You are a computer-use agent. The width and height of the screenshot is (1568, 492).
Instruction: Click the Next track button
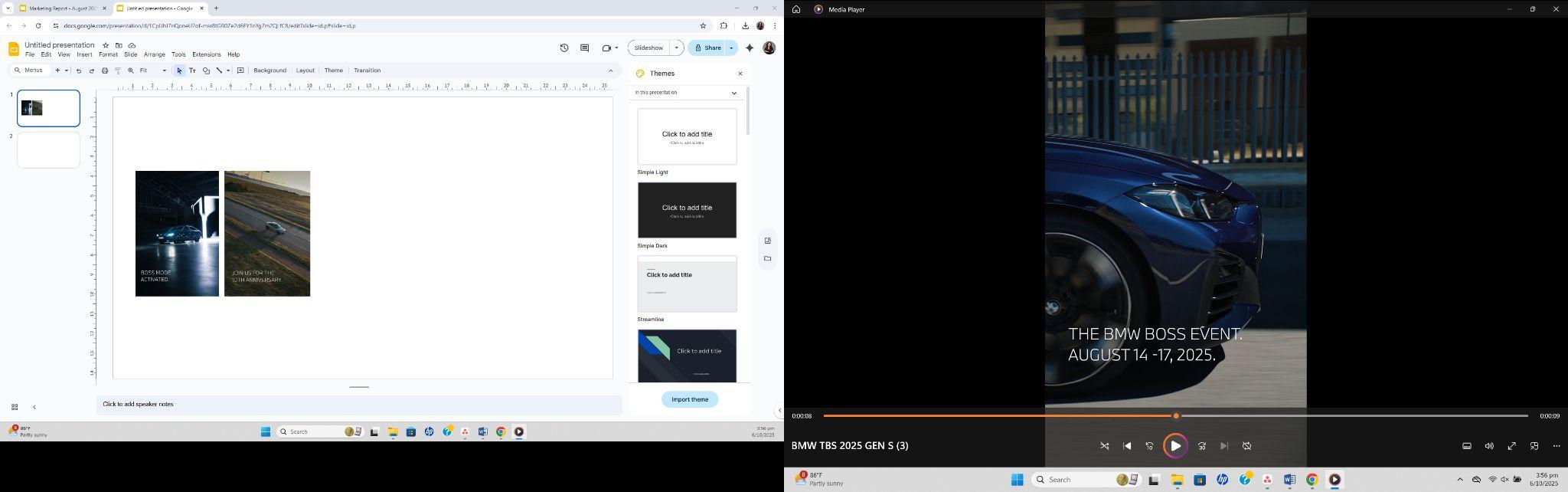point(1224,446)
